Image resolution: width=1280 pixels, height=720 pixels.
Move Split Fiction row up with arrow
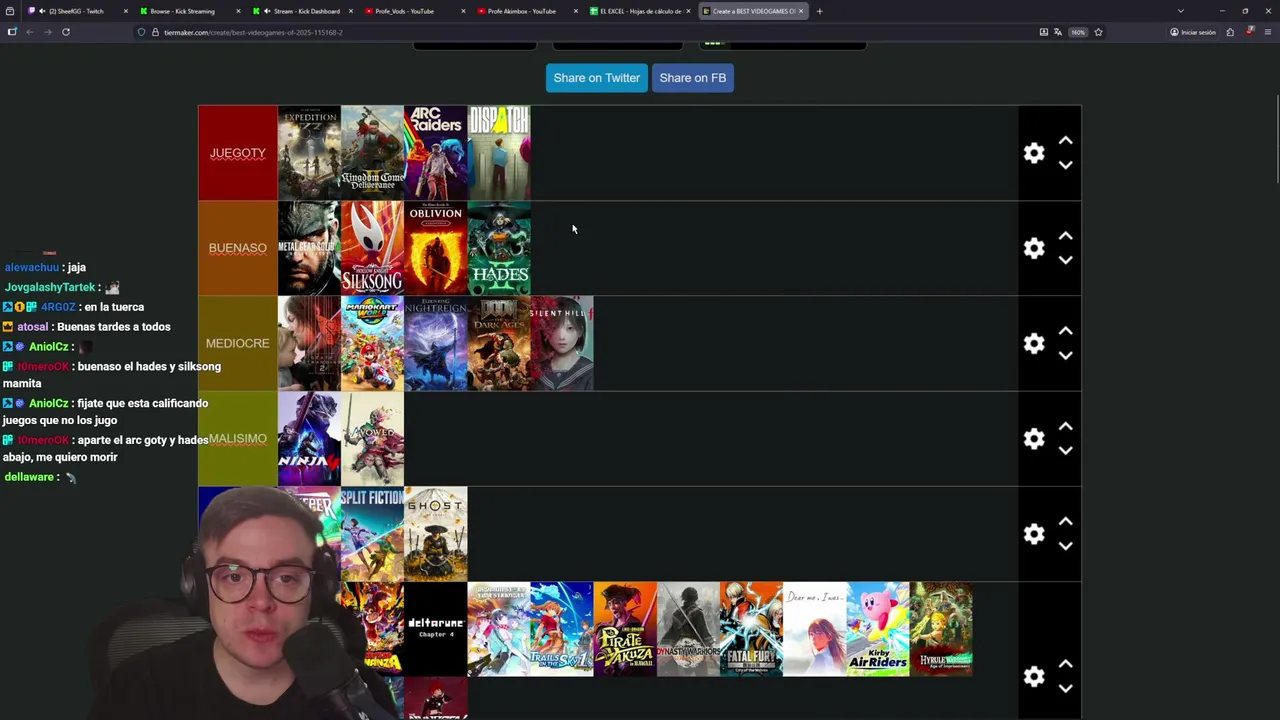click(x=1066, y=522)
